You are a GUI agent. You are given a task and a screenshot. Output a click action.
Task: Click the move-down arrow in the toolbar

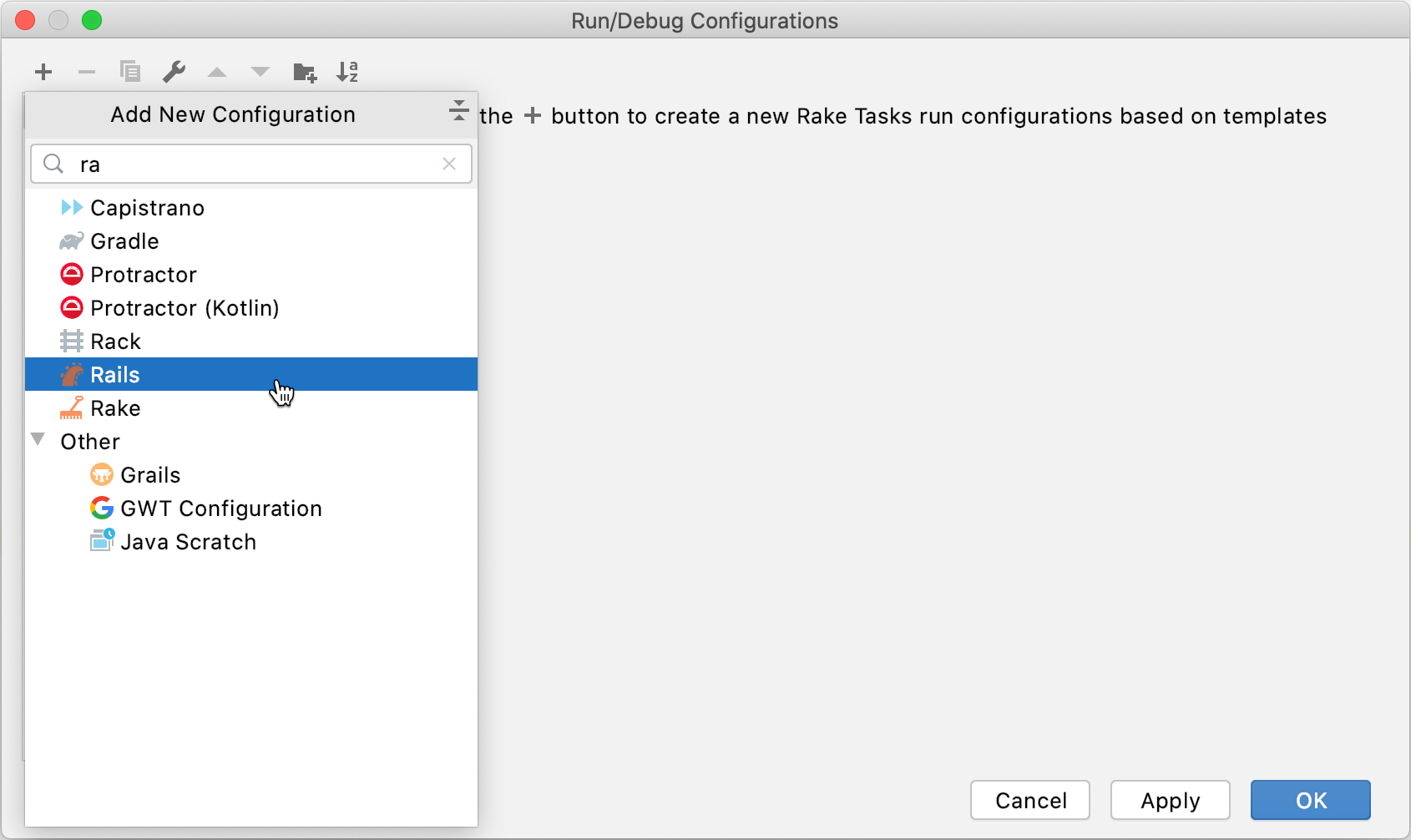click(260, 72)
